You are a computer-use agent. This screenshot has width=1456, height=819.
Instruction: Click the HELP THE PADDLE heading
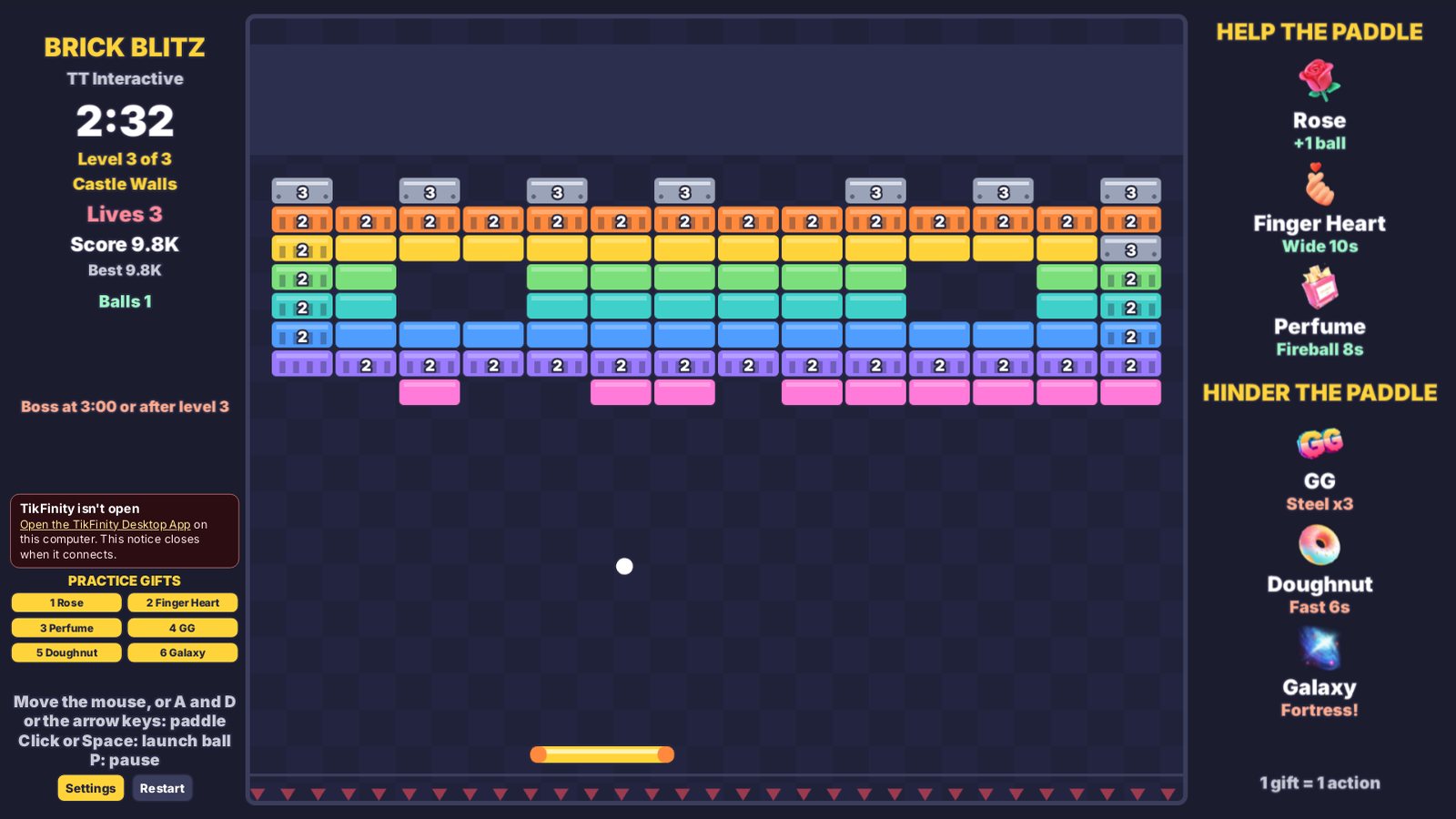pos(1319,32)
